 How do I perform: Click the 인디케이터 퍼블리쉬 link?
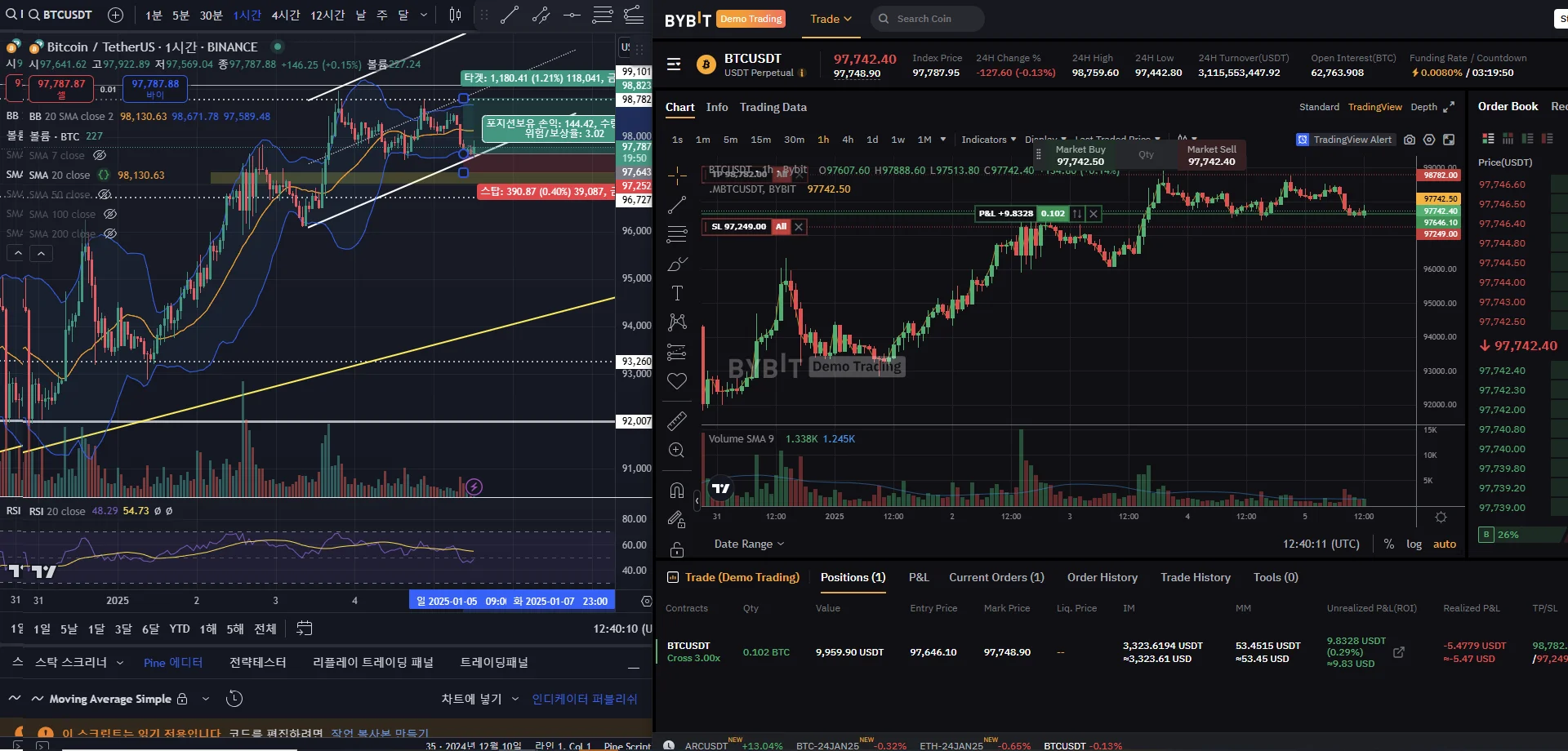coord(585,699)
